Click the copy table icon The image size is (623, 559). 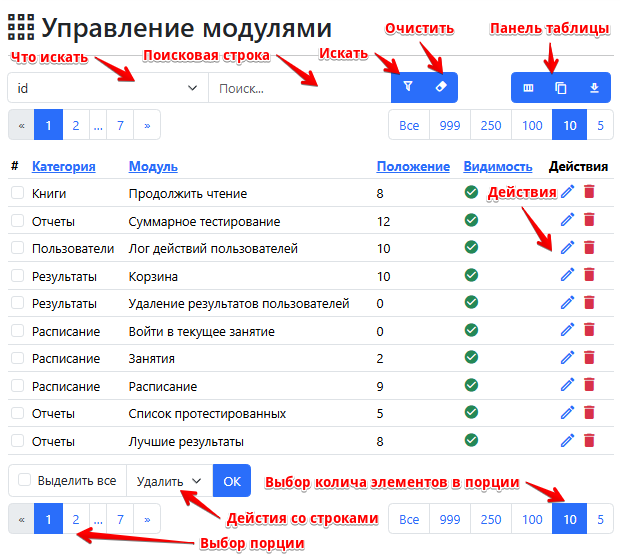[561, 88]
